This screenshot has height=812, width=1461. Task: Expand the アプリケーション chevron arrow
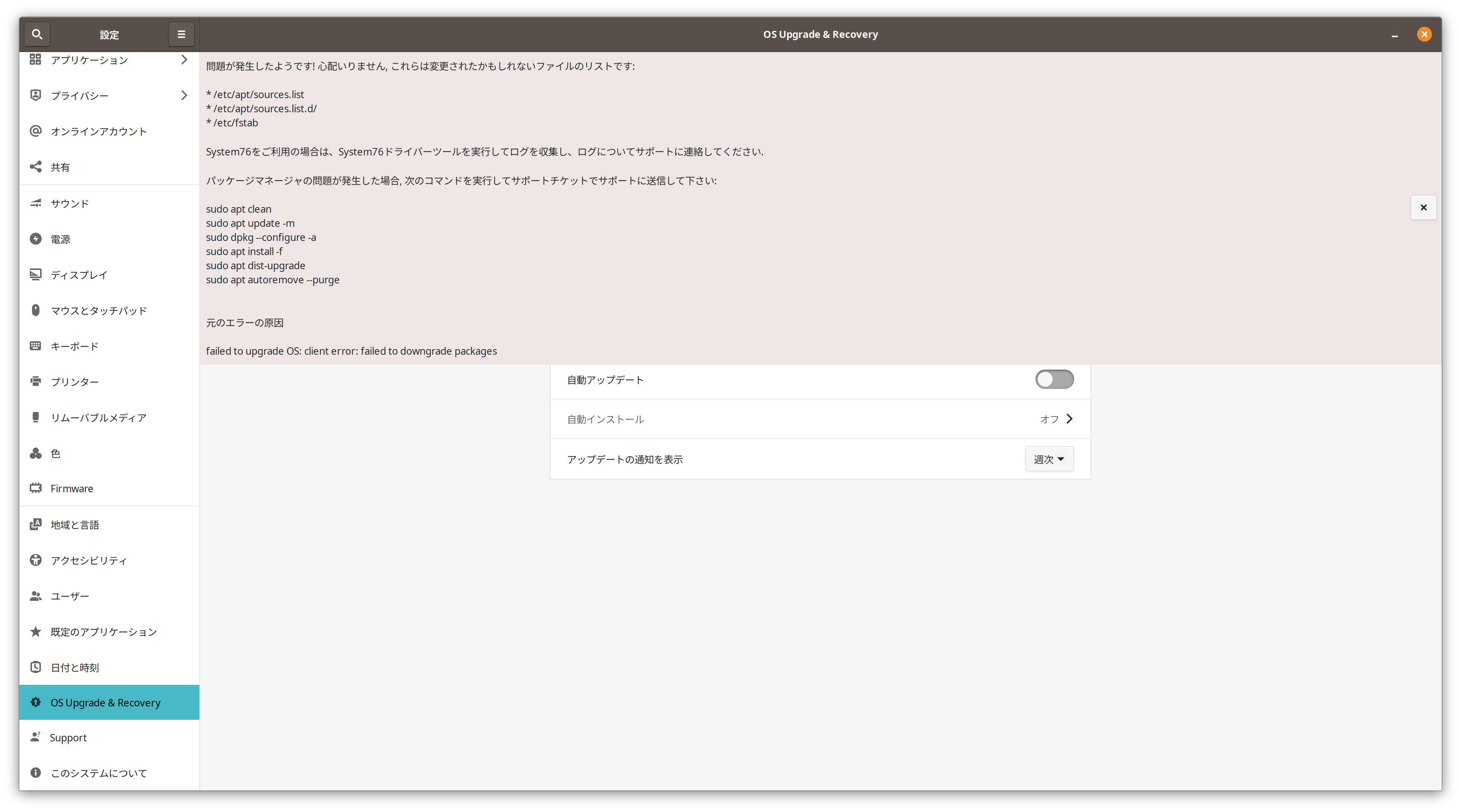184,59
